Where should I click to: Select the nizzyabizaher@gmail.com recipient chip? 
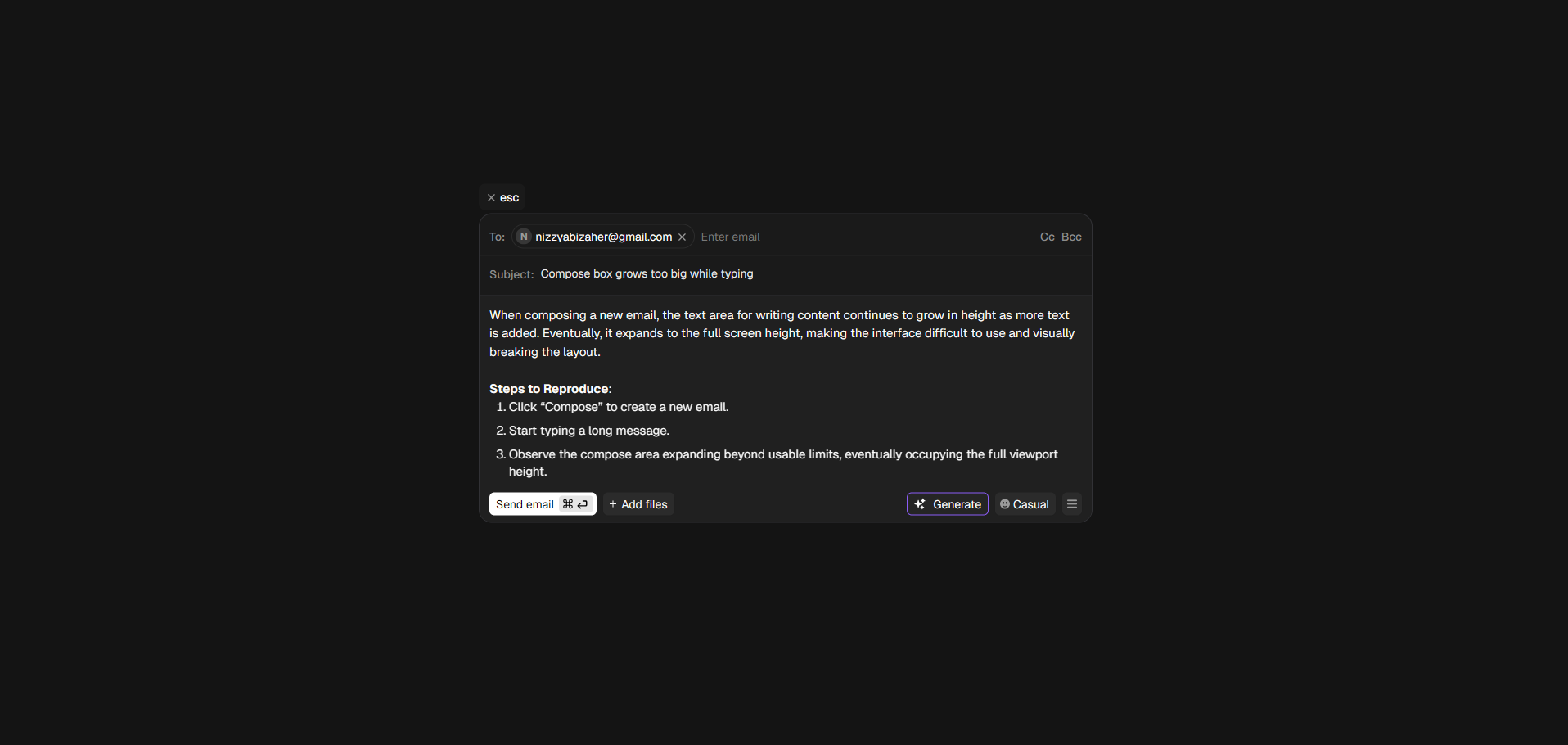tap(603, 237)
